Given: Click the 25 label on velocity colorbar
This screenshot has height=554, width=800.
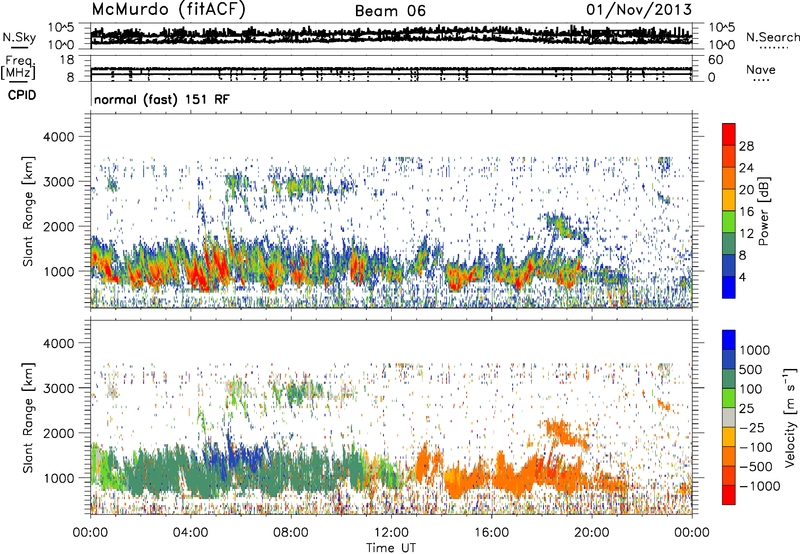Looking at the screenshot, I should coord(746,408).
